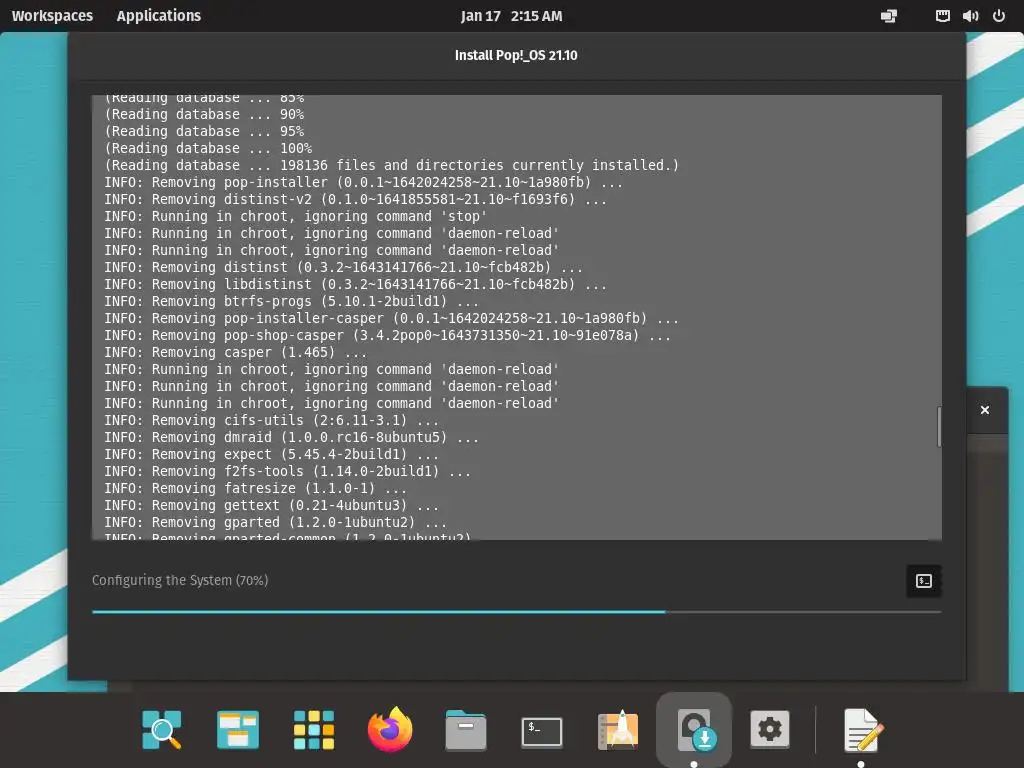Screen dimensions: 1024x768
Task: Select log line Removing distinst (0.3.2~1643141766
Action: pos(344,267)
